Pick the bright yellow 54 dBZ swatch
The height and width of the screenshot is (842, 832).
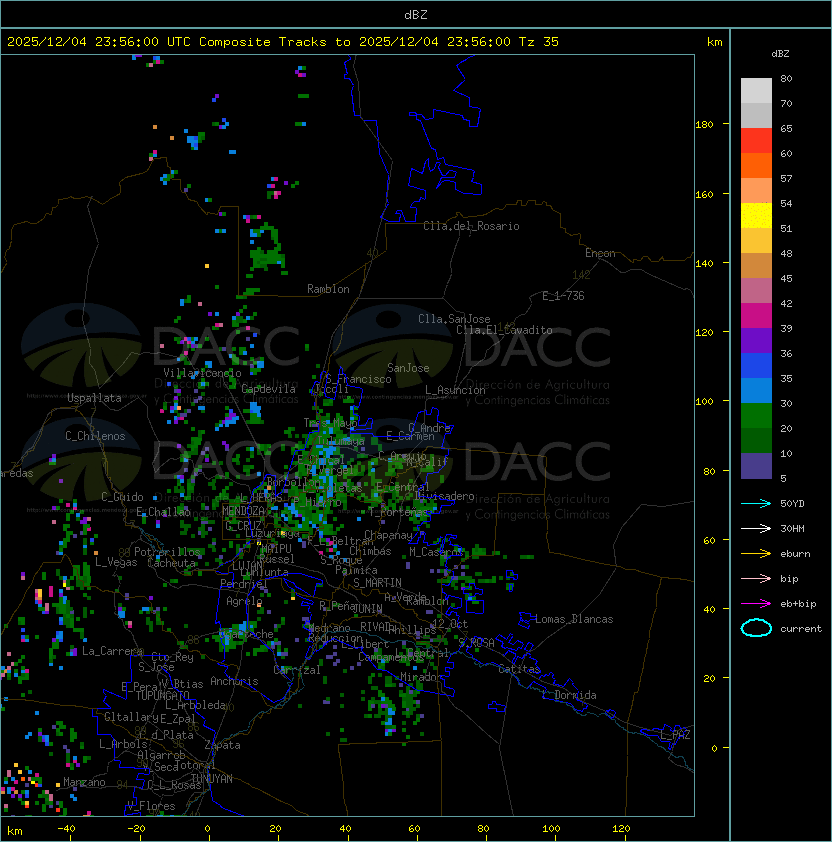(756, 215)
